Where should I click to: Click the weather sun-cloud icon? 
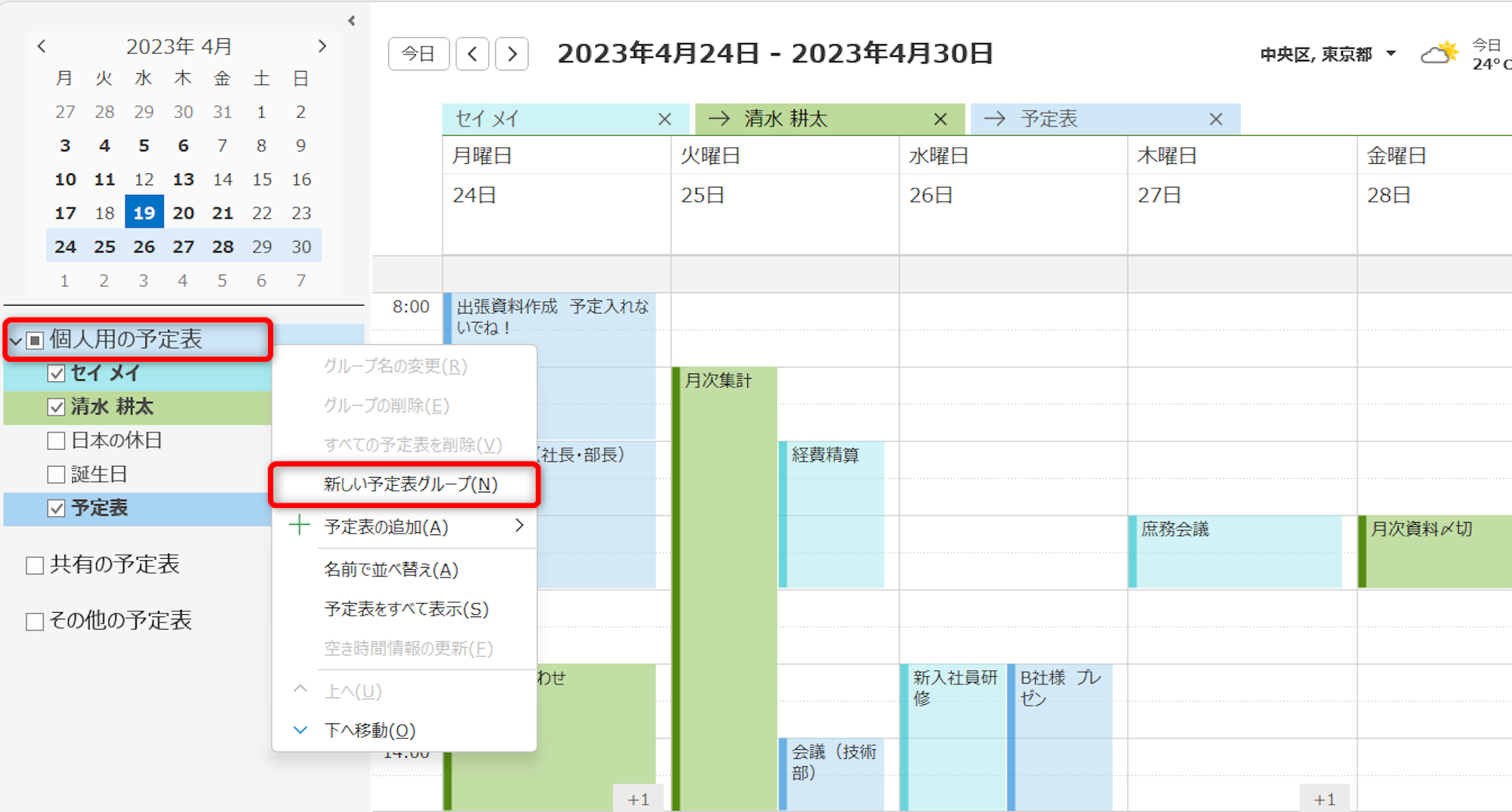coord(1439,54)
